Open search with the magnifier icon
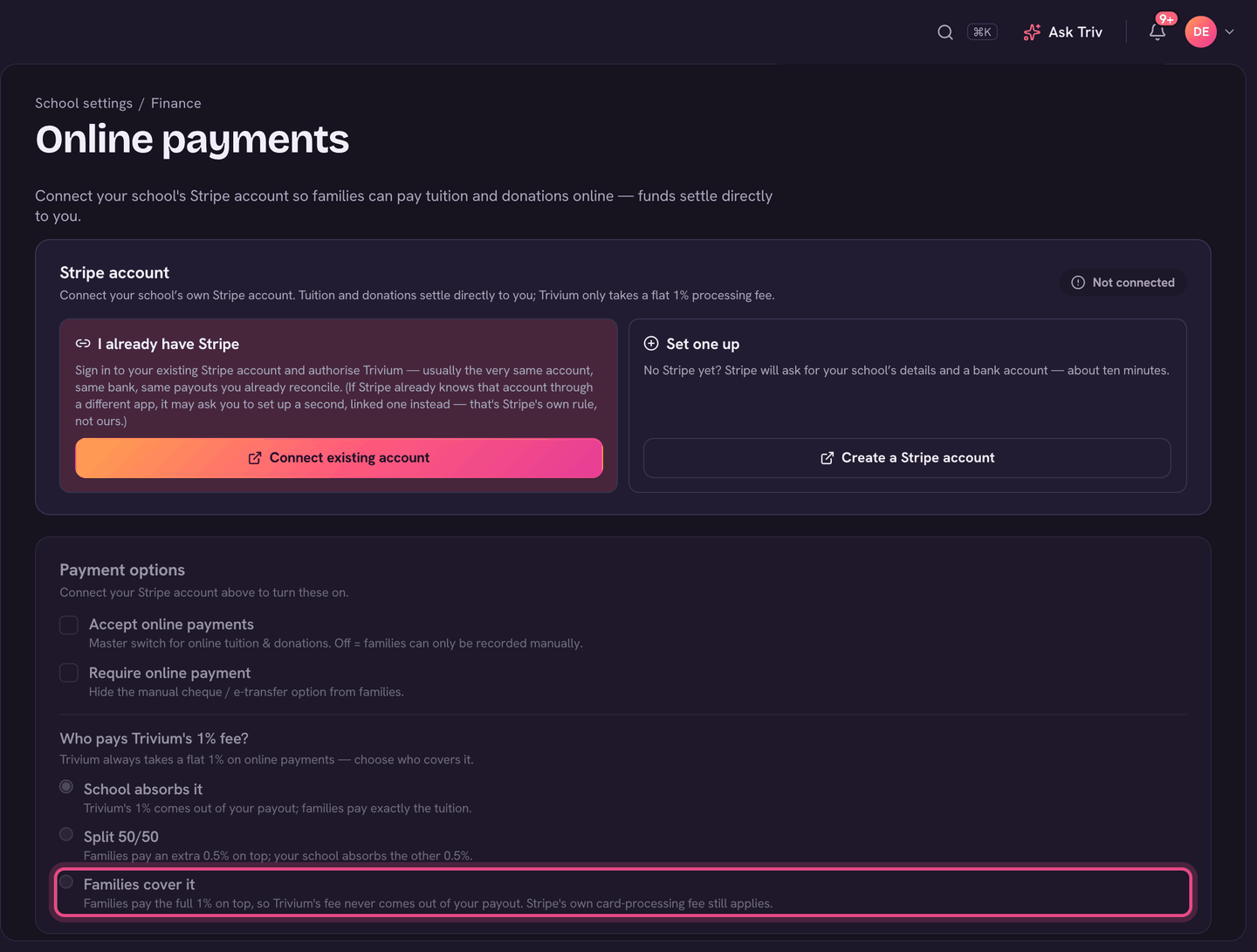Viewport: 1257px width, 952px height. click(x=944, y=32)
